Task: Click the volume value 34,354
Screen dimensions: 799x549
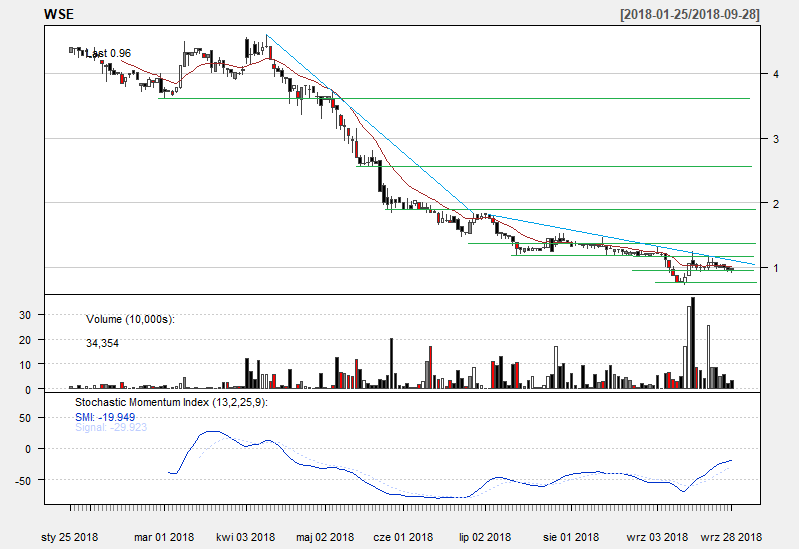Action: coord(102,343)
